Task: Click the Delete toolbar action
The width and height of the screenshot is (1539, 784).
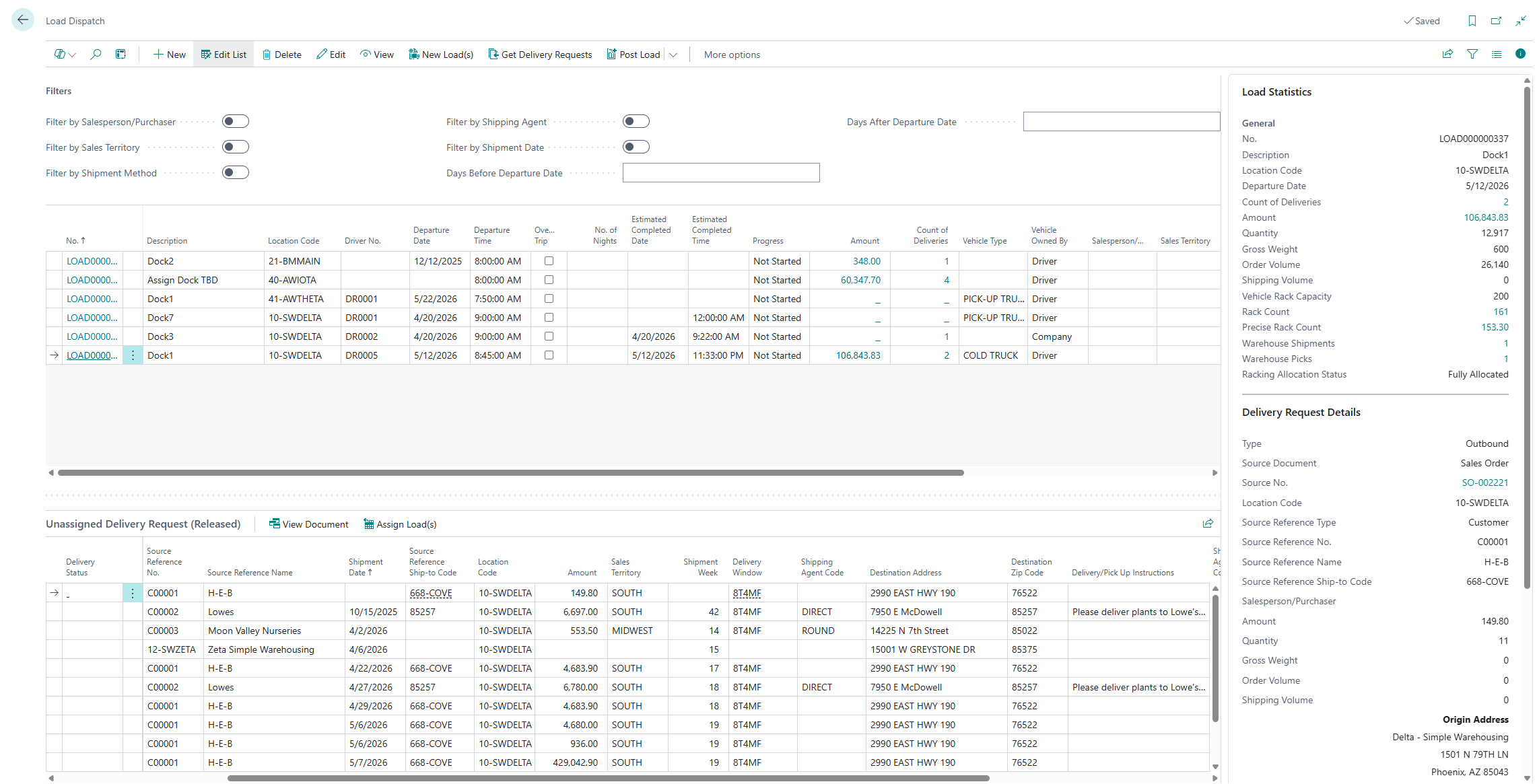Action: coord(281,55)
